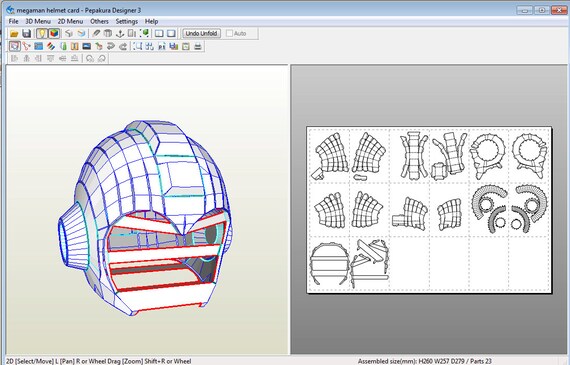This screenshot has width=570, height=365.
Task: Click the anchor icon in the toolbar
Action: click(x=120, y=34)
